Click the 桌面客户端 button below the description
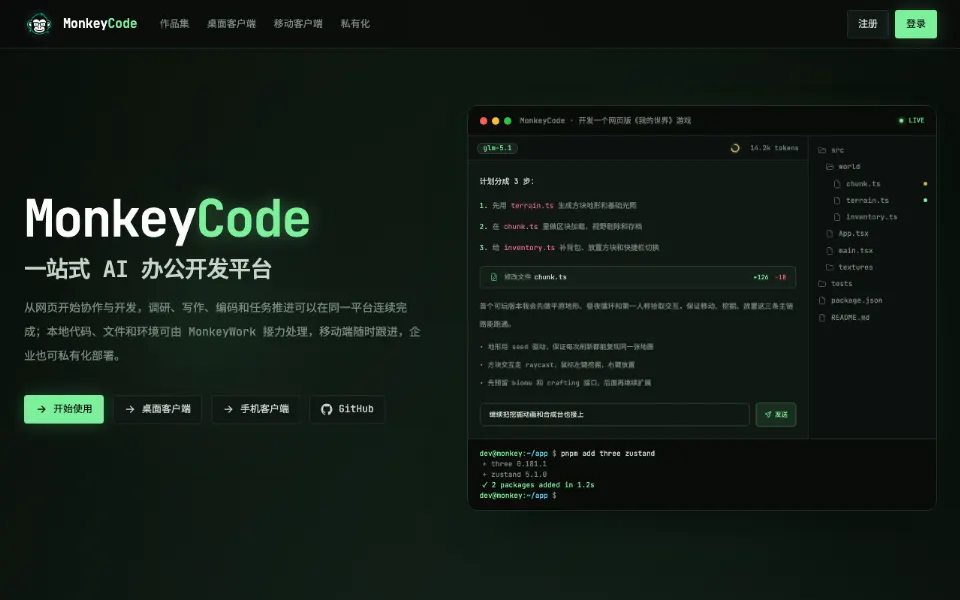The height and width of the screenshot is (600, 960). point(157,409)
